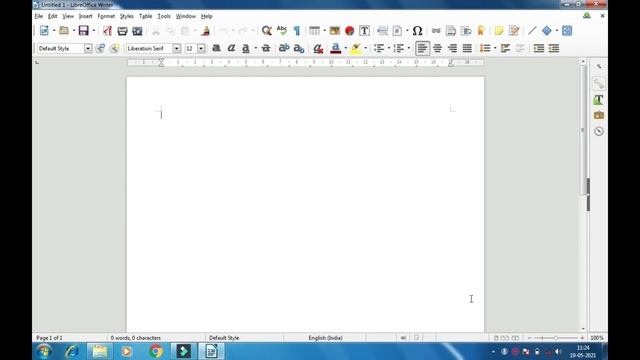The height and width of the screenshot is (360, 640).
Task: Insert a text box
Action: 364,31
